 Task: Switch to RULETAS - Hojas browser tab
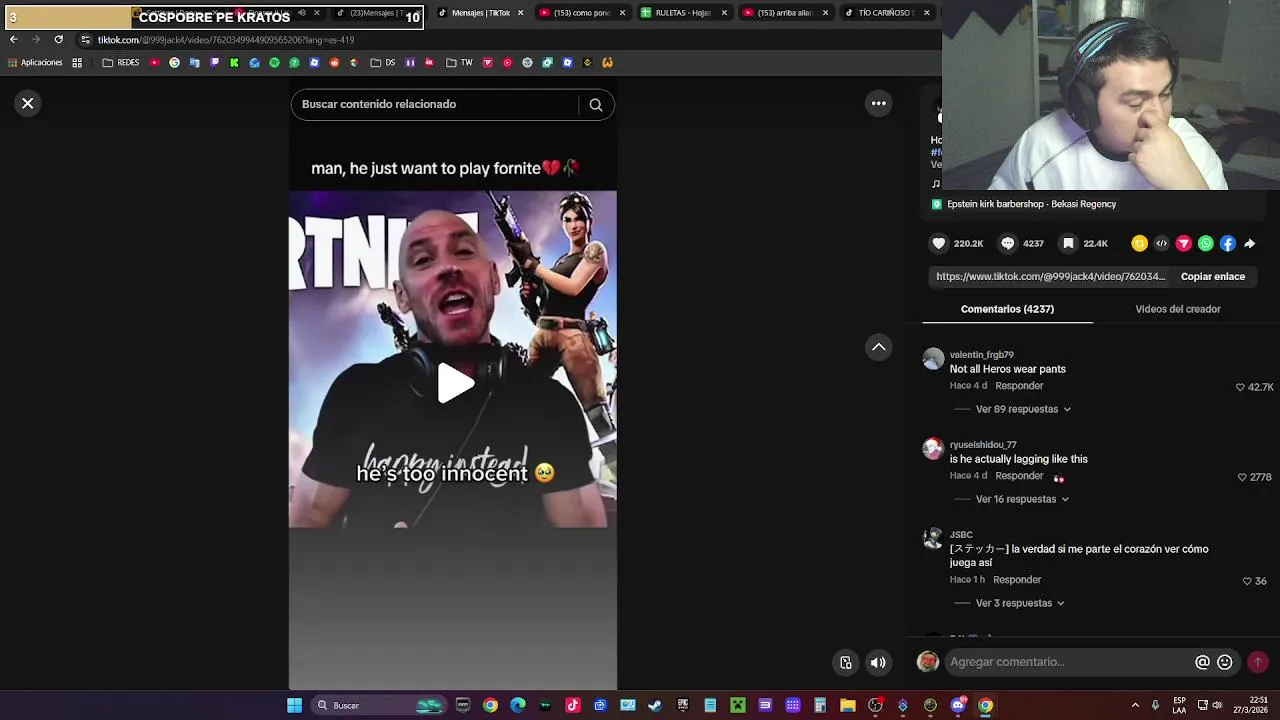click(x=685, y=13)
